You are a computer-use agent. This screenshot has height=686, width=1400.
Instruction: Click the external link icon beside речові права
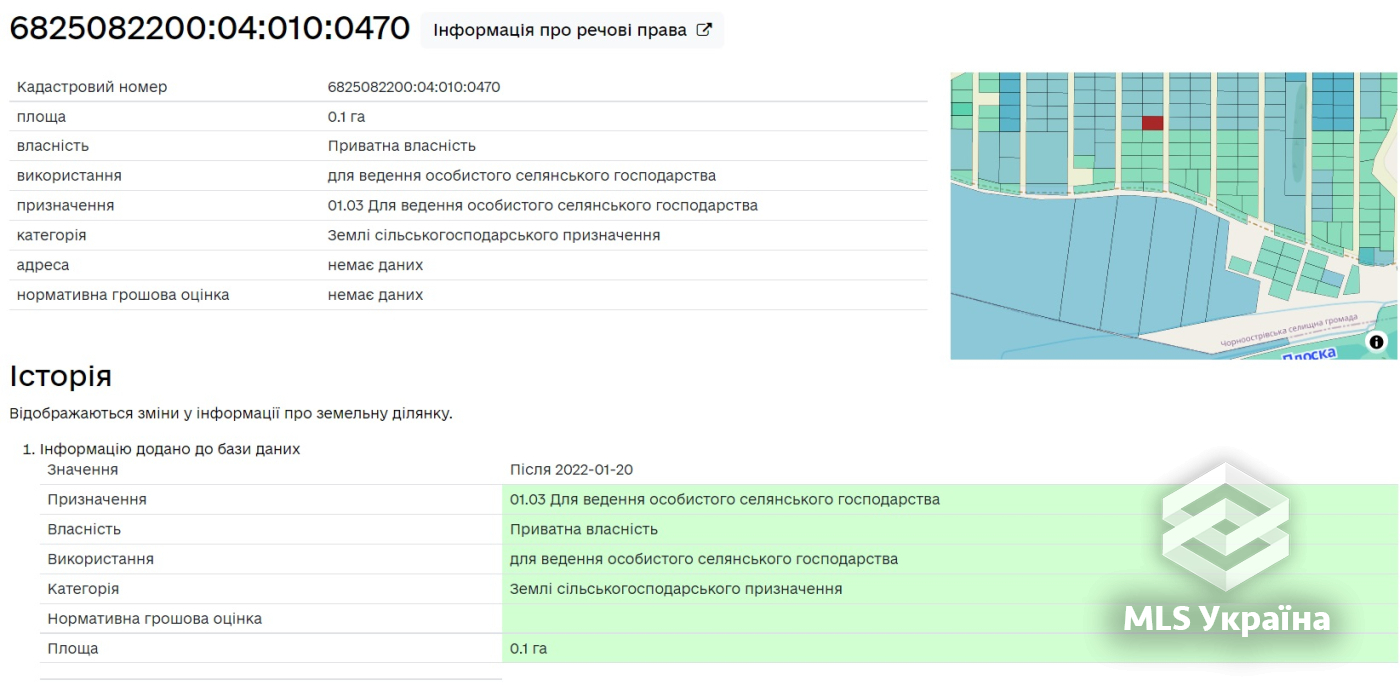[x=704, y=30]
